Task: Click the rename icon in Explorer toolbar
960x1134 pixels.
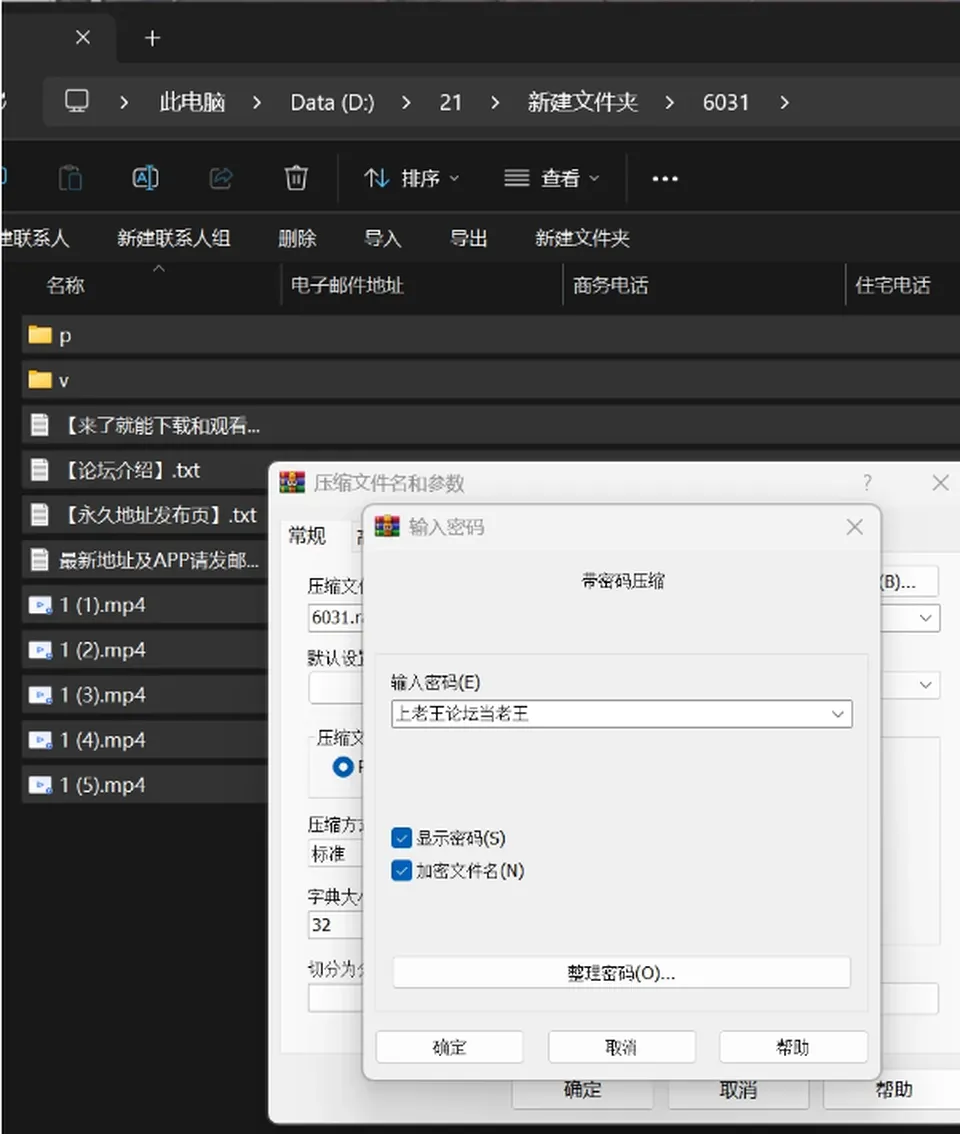Action: [x=145, y=178]
